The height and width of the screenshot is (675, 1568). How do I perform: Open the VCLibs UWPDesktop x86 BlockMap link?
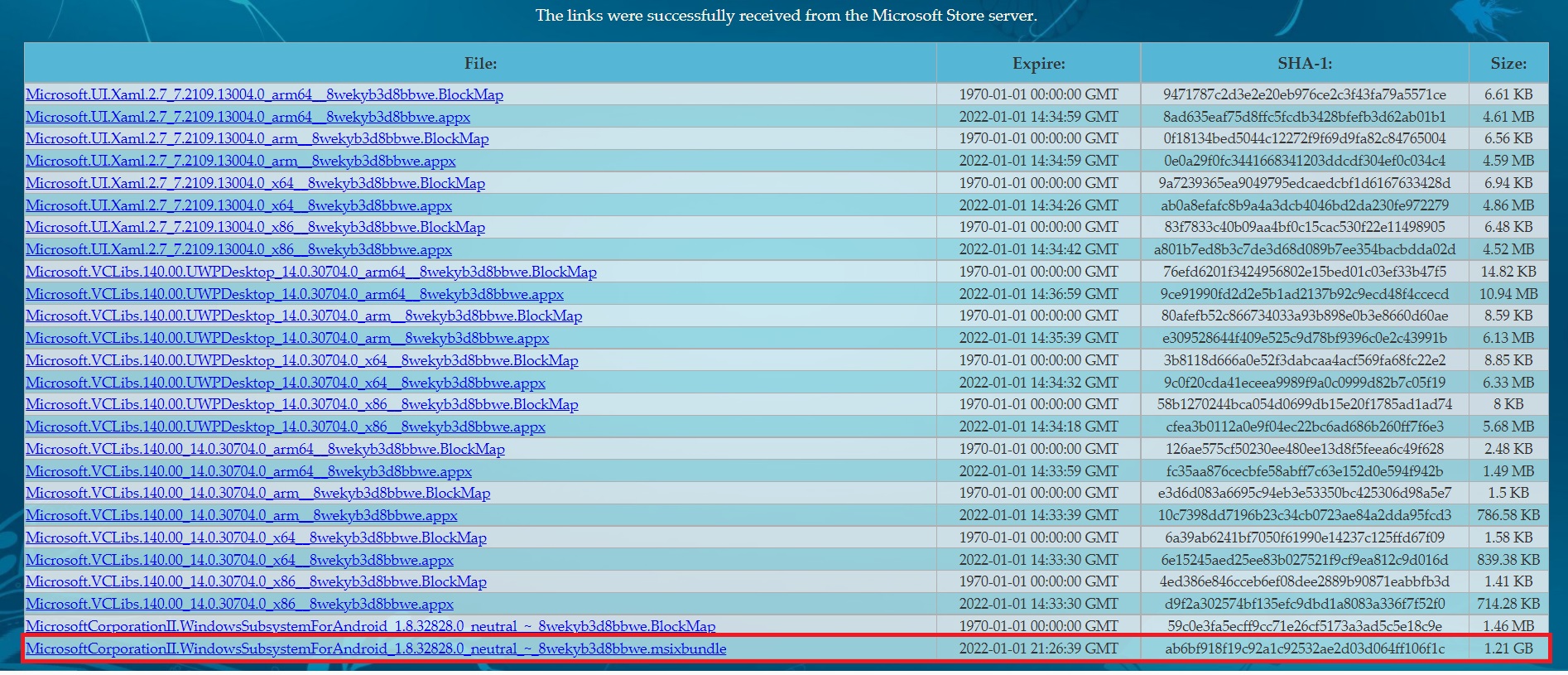301,404
